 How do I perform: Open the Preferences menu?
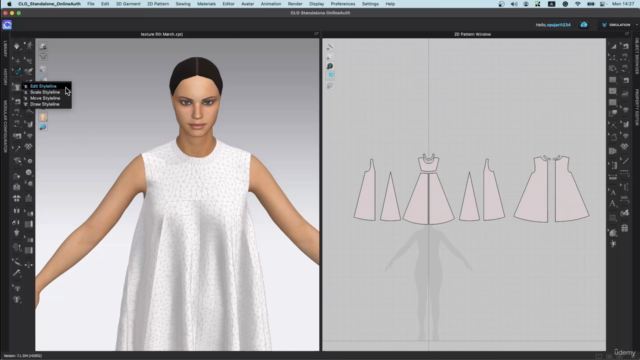pyautogui.click(x=343, y=4)
